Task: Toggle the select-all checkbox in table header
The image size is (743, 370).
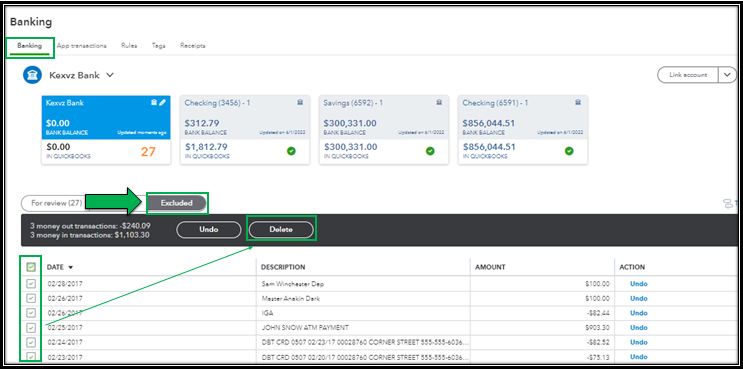Action: [x=31, y=267]
